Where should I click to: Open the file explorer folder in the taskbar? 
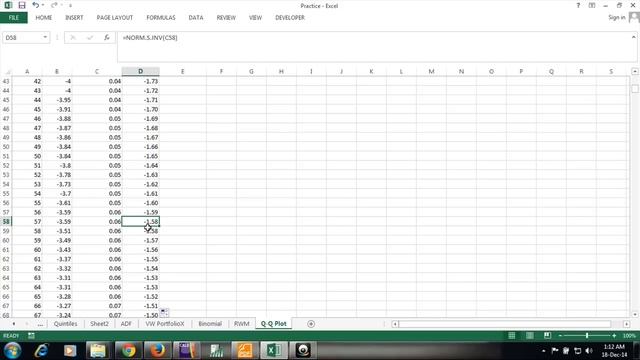[x=98, y=350]
